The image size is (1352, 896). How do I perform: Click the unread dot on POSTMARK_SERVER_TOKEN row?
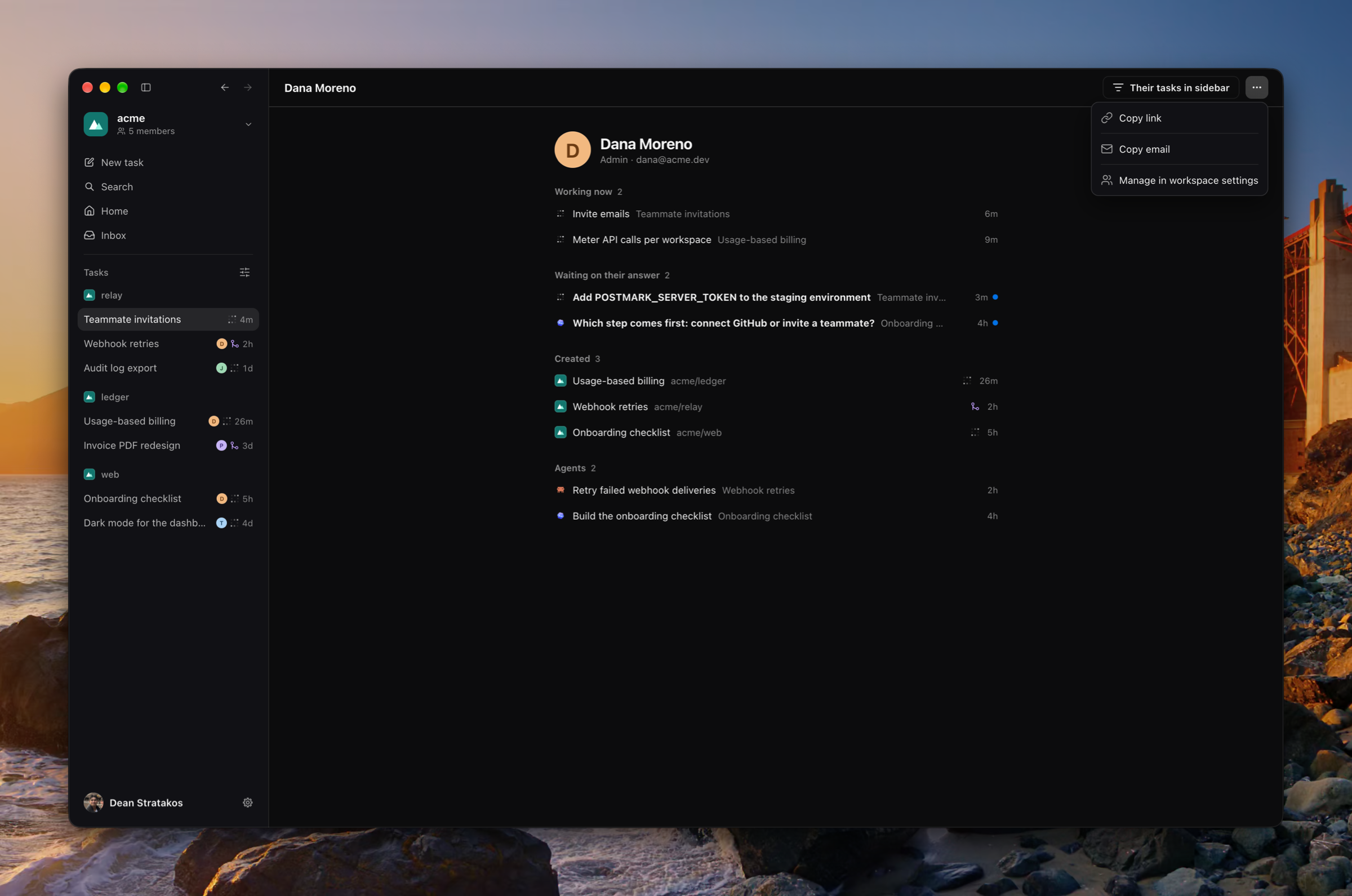[x=995, y=297]
